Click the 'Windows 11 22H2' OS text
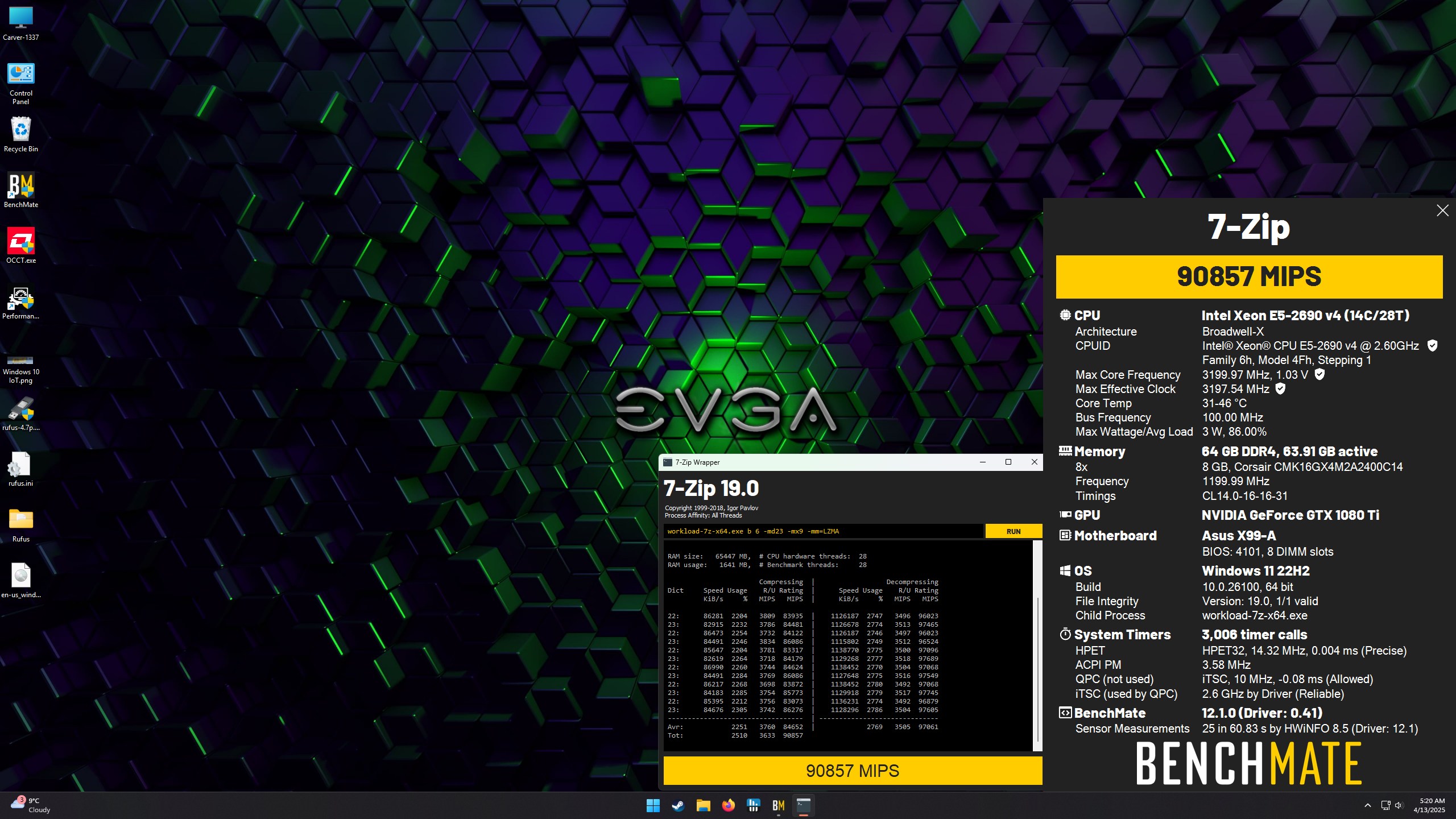This screenshot has width=1456, height=819. point(1256,571)
